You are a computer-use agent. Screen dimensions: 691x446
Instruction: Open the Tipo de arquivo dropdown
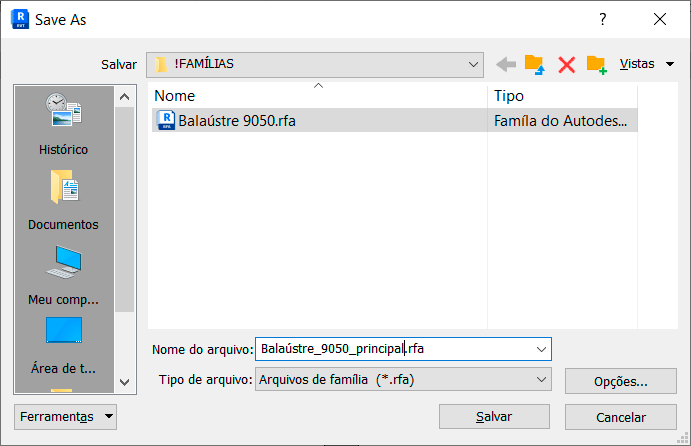541,380
